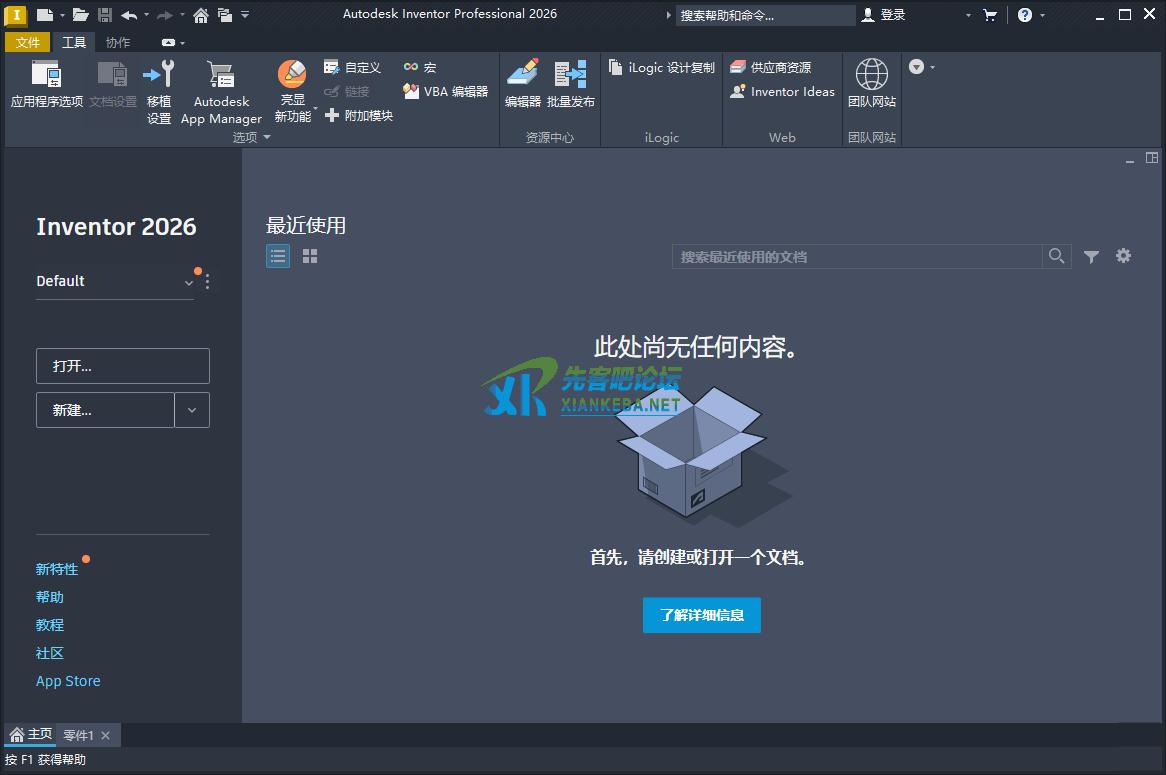
Task: Open the VBA 编辑器 editor
Action: pyautogui.click(x=445, y=91)
